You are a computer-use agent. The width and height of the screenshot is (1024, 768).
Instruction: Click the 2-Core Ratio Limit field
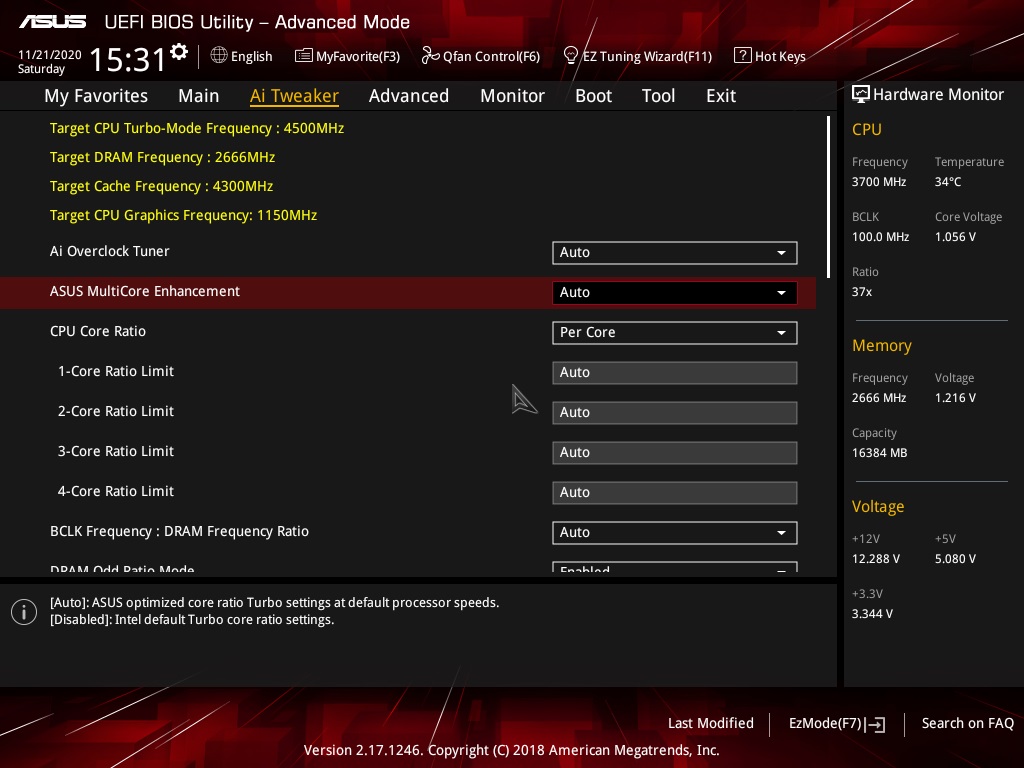point(675,413)
